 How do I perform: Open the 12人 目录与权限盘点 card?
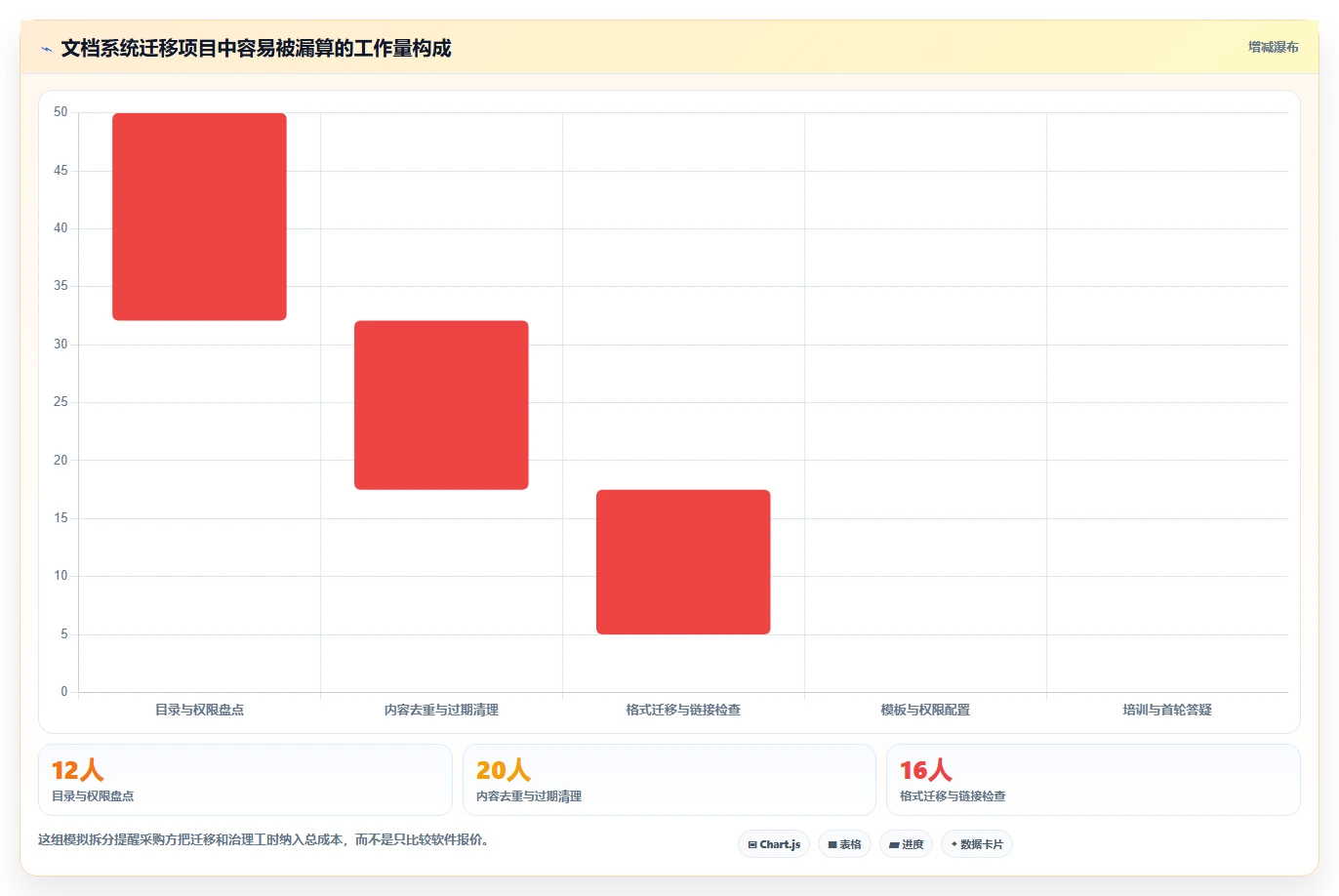pos(245,780)
